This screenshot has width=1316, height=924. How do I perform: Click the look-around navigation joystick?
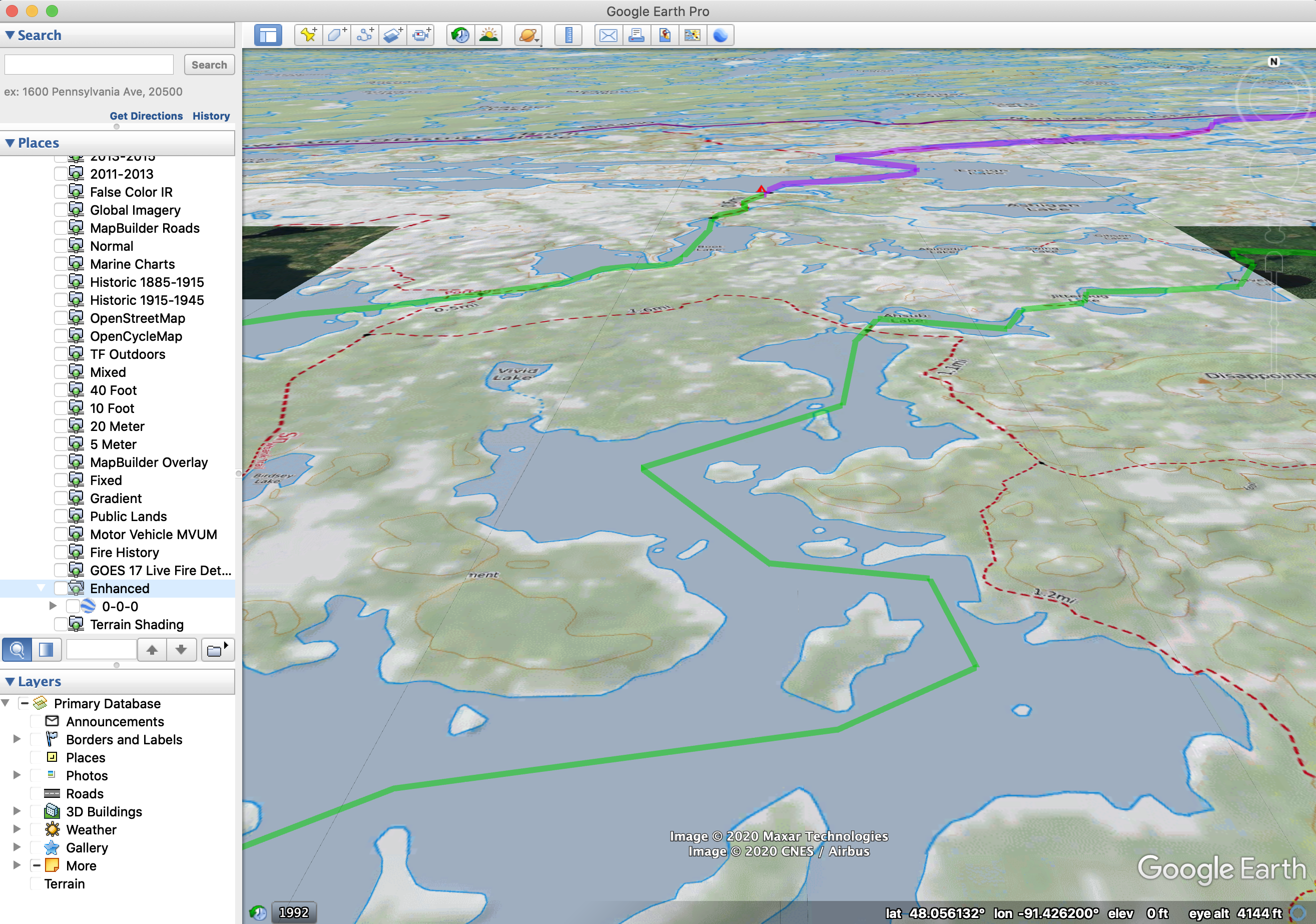(1273, 99)
